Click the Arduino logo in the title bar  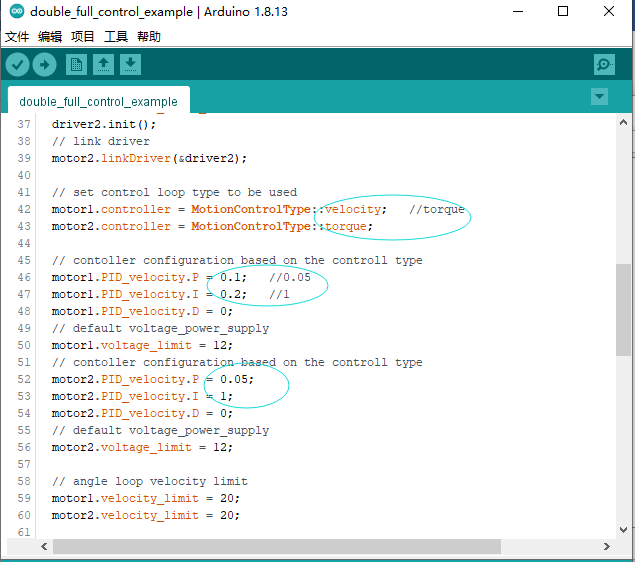click(x=17, y=11)
